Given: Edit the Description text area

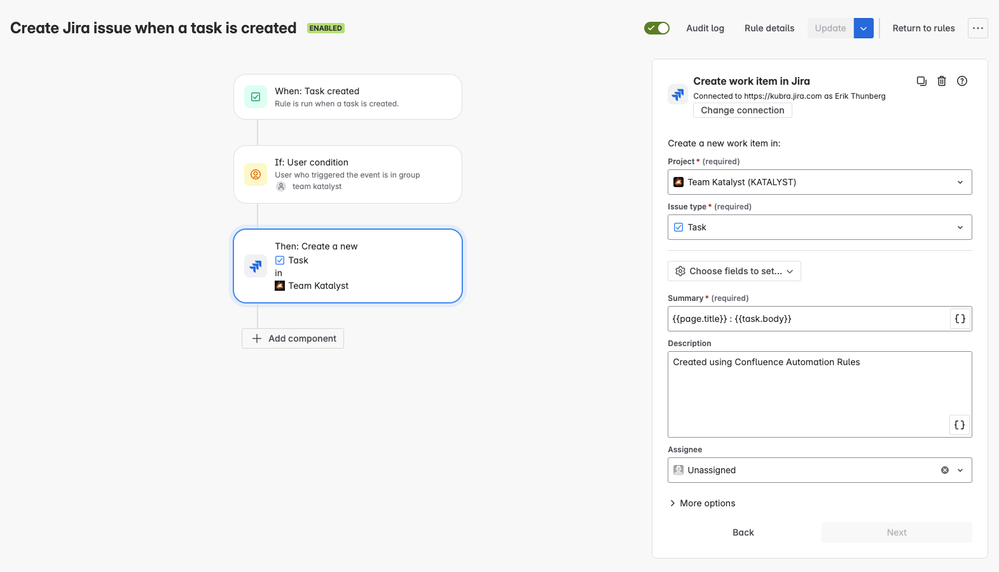Looking at the screenshot, I should (x=819, y=394).
